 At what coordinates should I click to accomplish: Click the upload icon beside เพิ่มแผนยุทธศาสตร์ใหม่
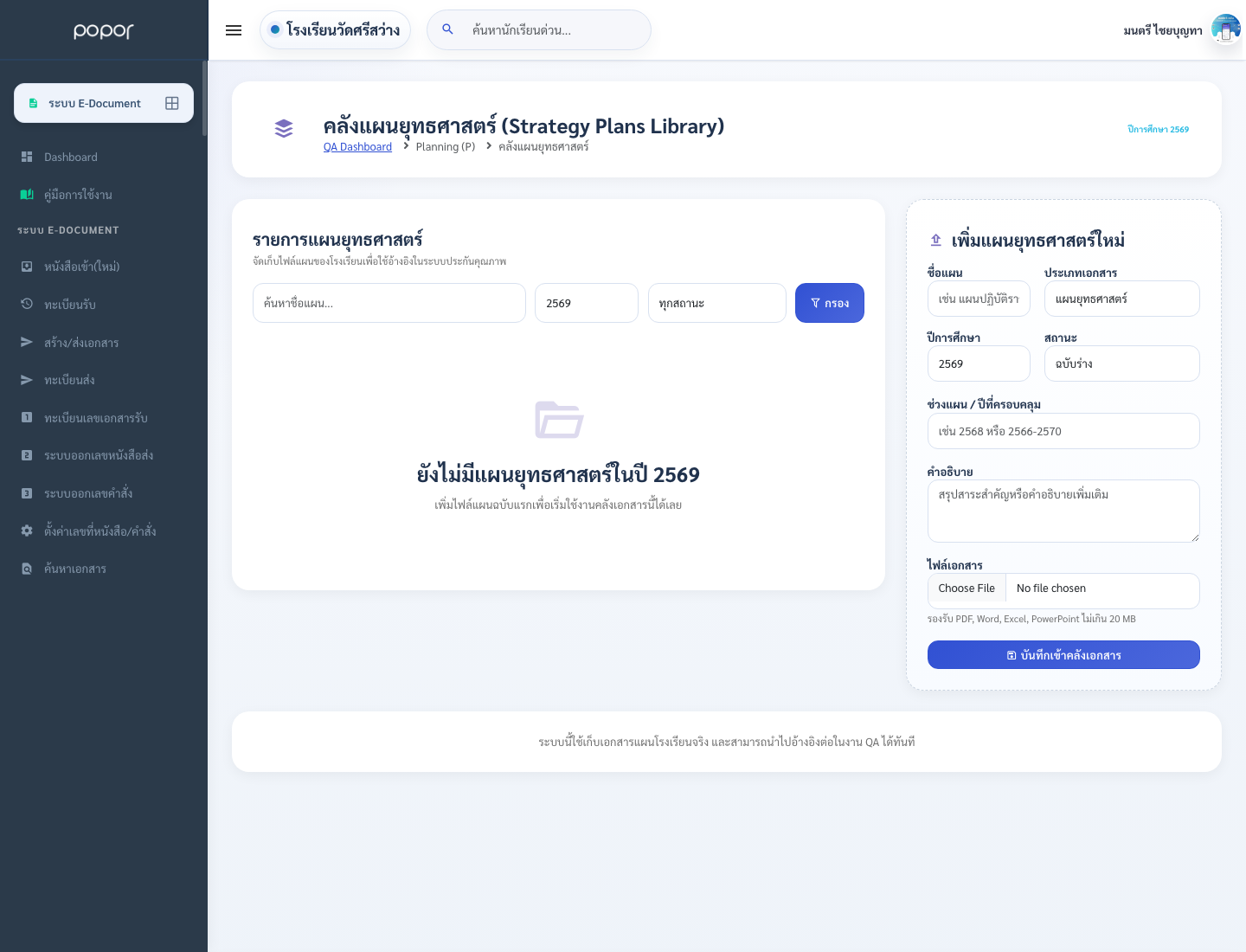(935, 240)
